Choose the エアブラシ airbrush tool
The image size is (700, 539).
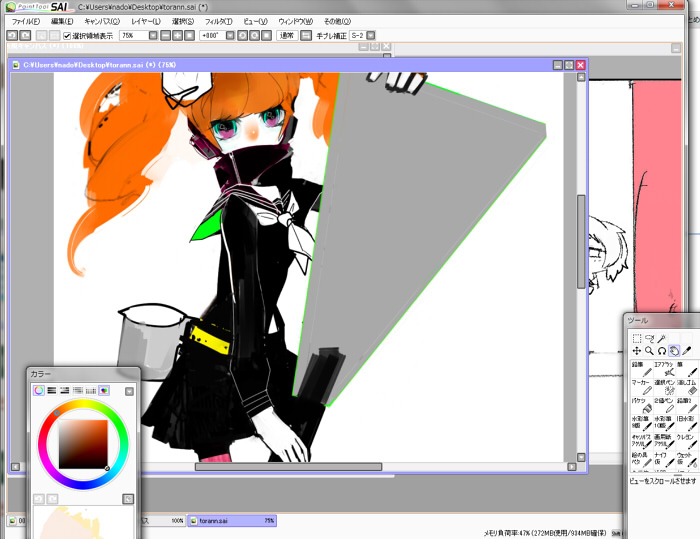tap(664, 369)
